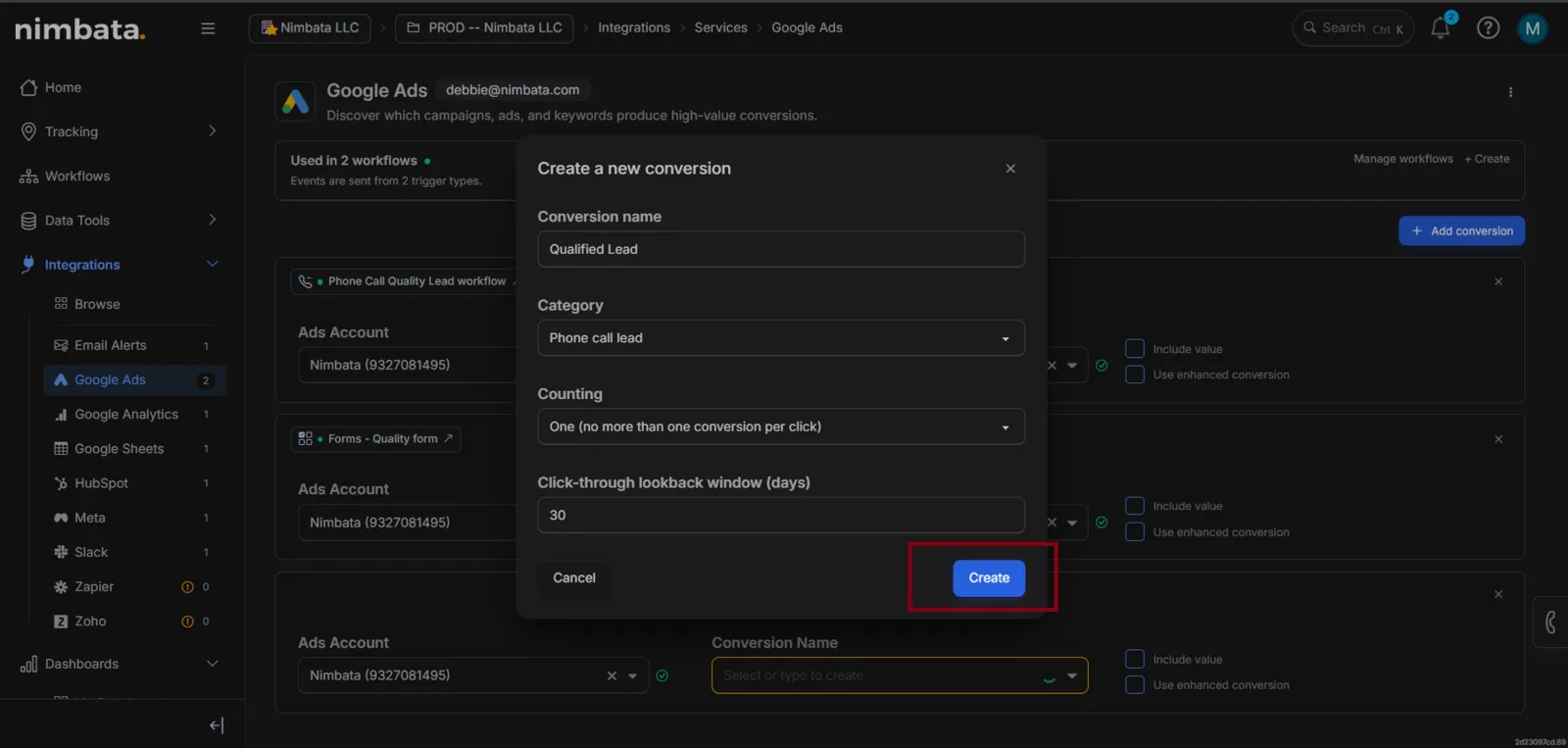Check Include value in Forms card
Image resolution: width=1568 pixels, height=748 pixels.
point(1135,506)
